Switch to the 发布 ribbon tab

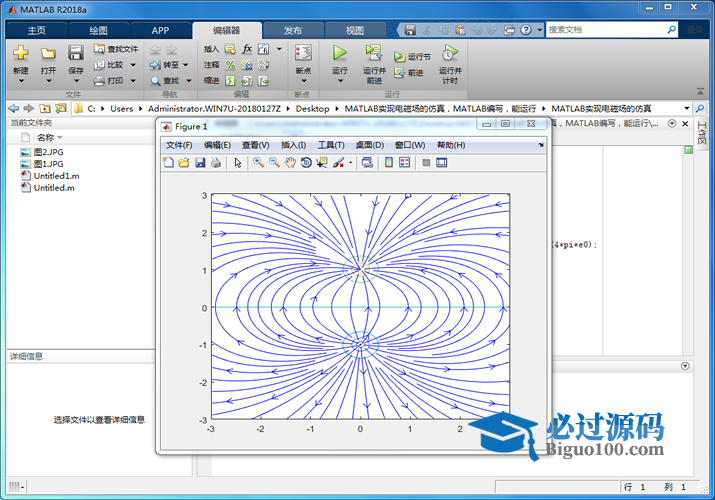point(293,31)
